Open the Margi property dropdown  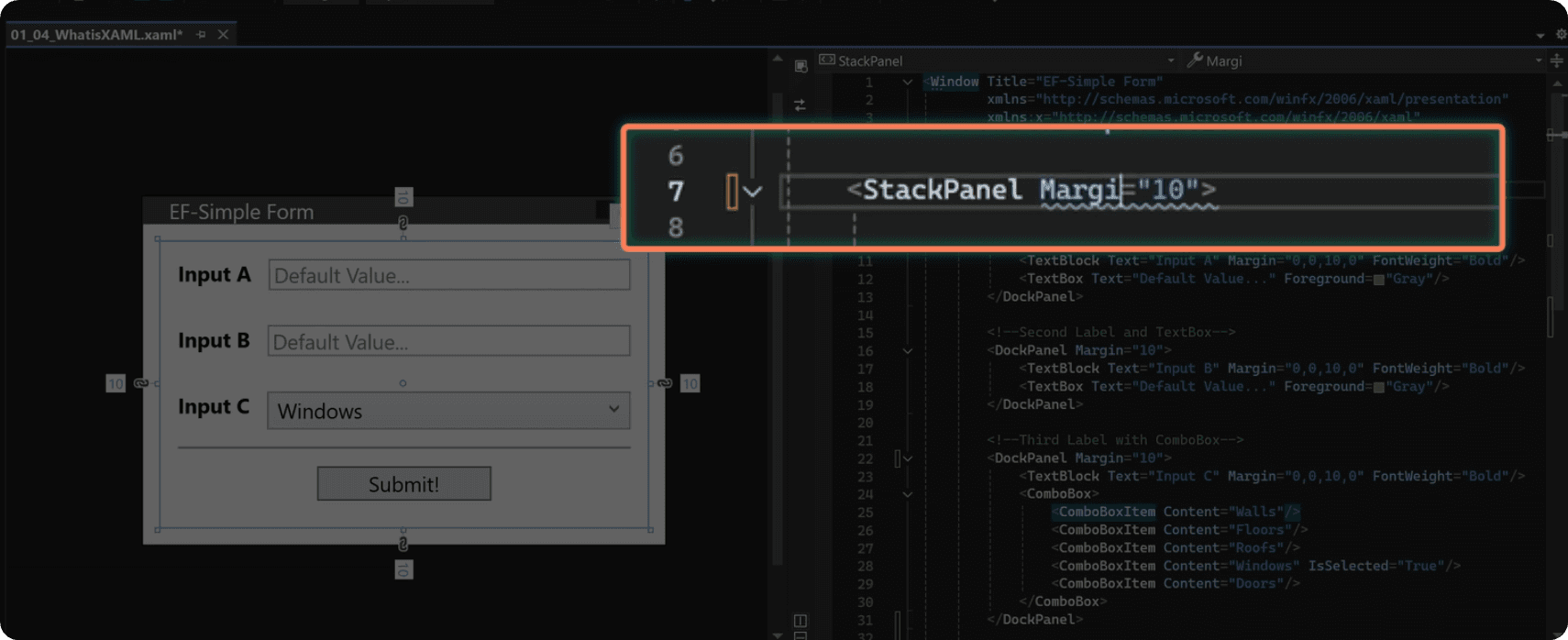click(1538, 61)
